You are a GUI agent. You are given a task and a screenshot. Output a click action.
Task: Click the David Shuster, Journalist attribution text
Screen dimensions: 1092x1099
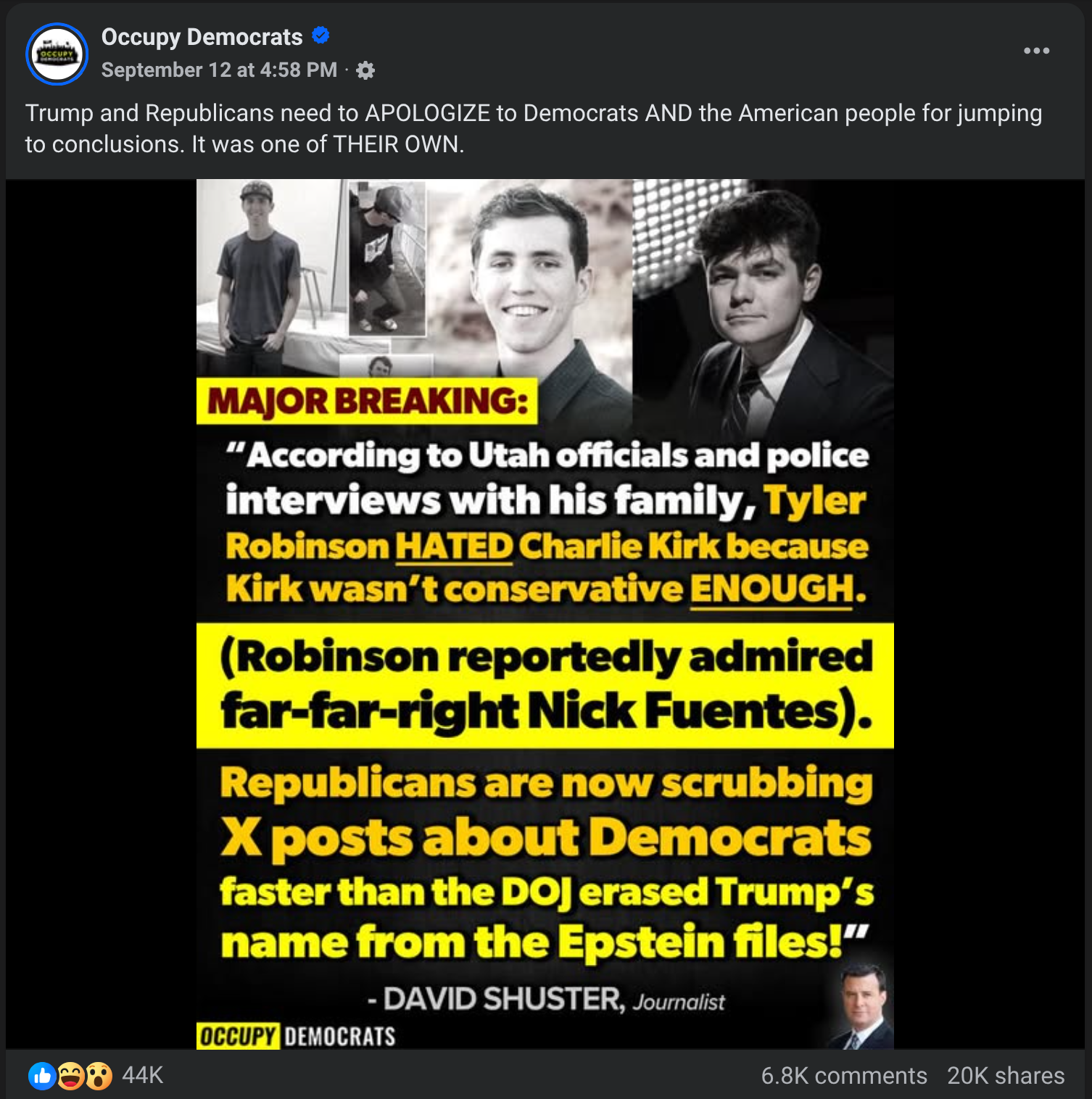pyautogui.click(x=546, y=999)
